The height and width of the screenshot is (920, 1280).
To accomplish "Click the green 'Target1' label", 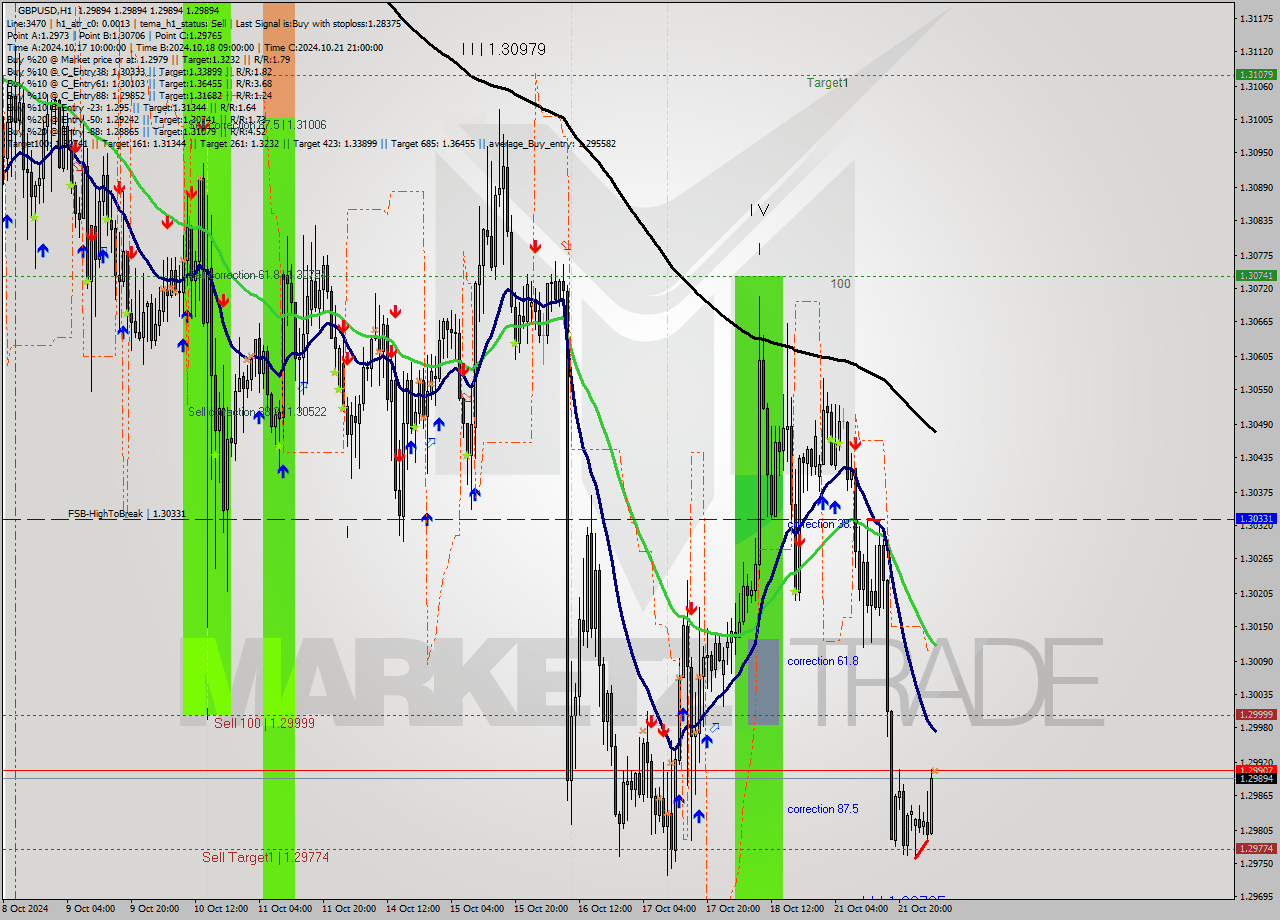I will pyautogui.click(x=827, y=83).
